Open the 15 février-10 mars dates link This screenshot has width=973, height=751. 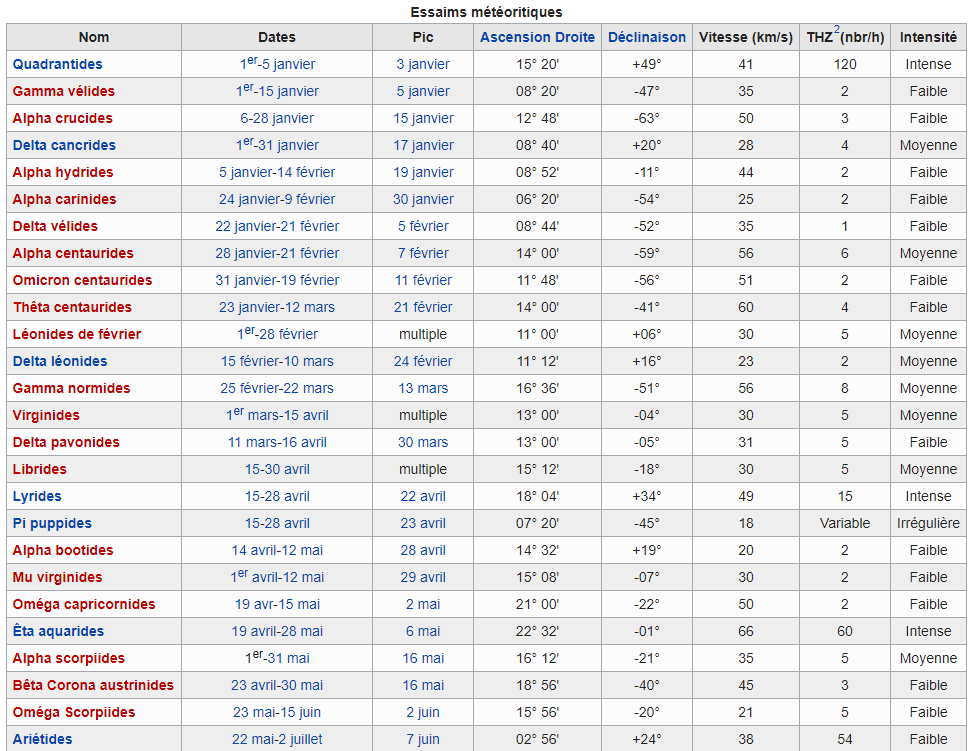[x=277, y=361]
